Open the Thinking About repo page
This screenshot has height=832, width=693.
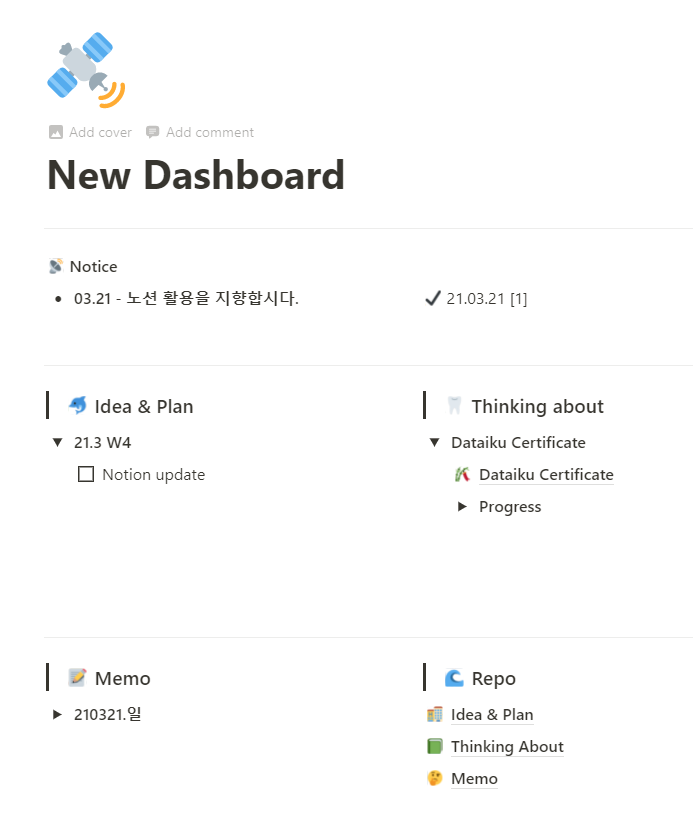507,746
